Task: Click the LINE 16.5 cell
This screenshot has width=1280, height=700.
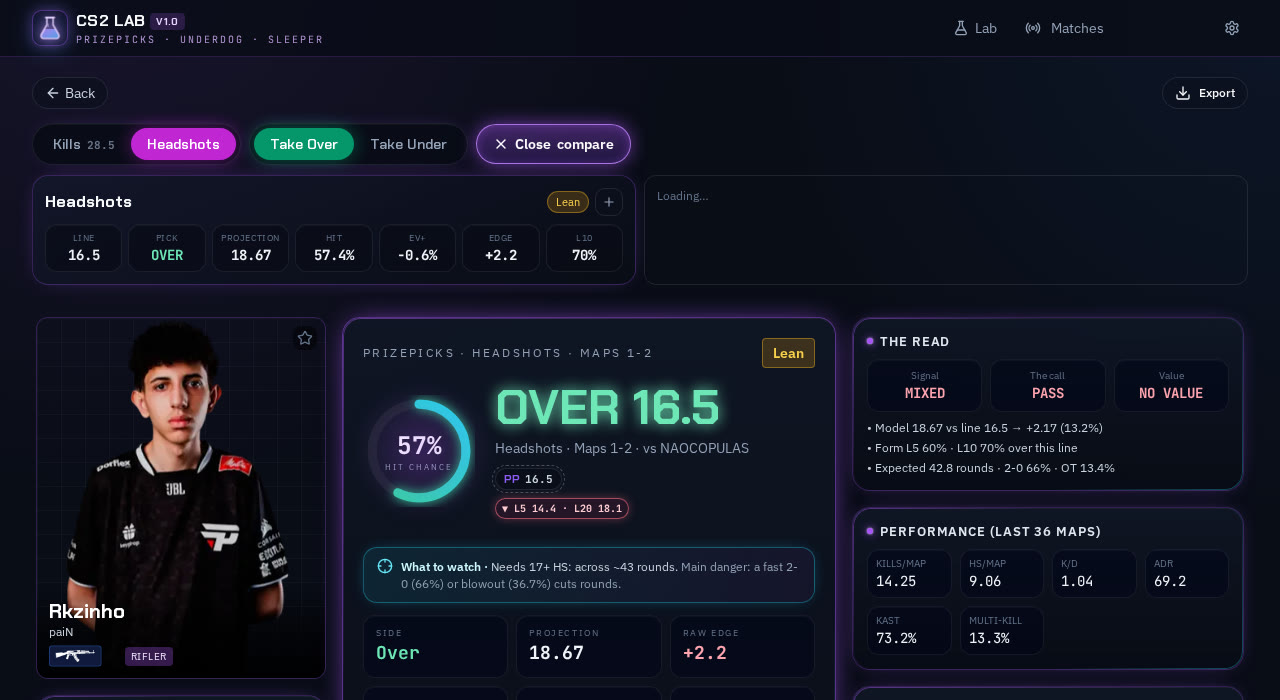Action: [84, 248]
